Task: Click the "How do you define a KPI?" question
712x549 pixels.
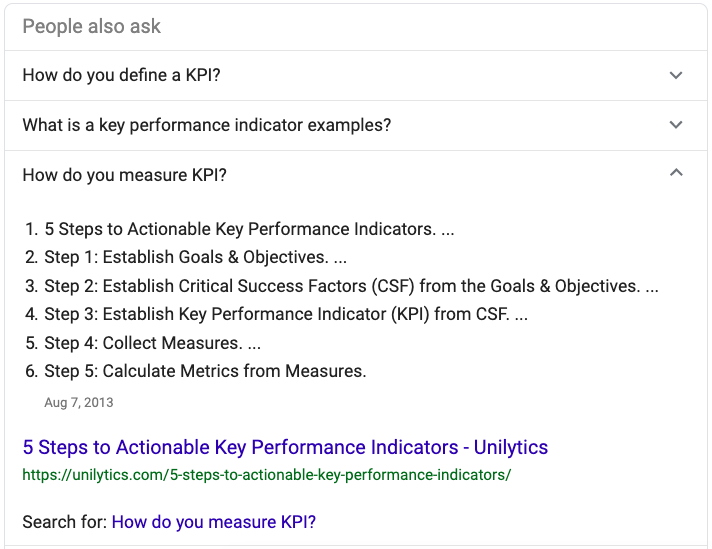Action: click(x=121, y=75)
